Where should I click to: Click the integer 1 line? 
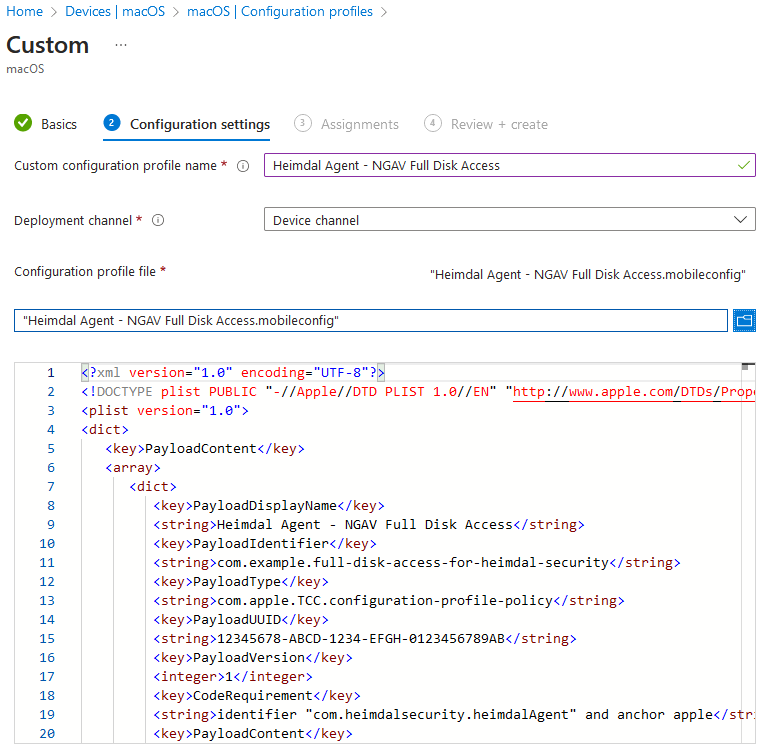tap(233, 677)
